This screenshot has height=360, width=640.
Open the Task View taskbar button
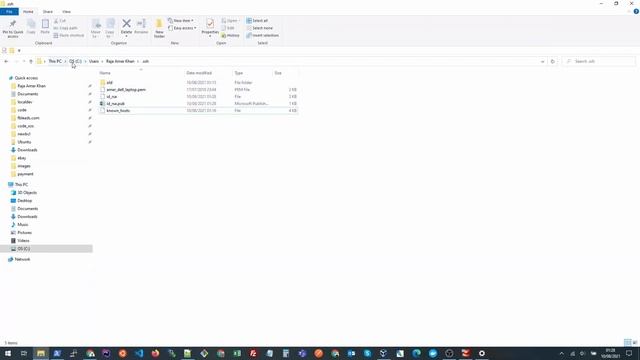pyautogui.click(x=24, y=353)
